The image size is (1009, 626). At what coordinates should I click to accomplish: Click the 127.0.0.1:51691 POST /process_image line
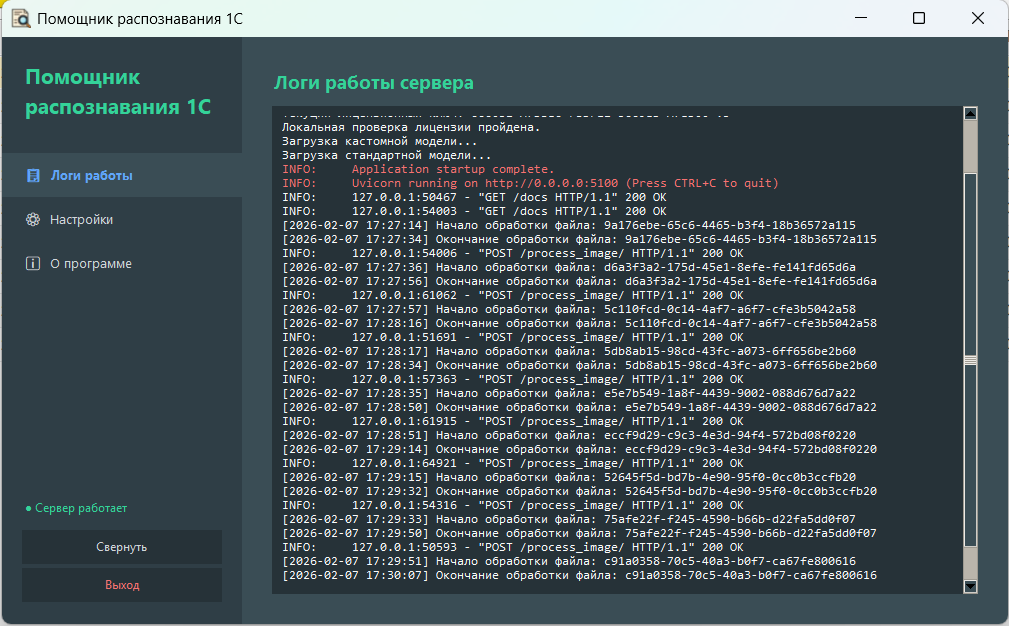[x=512, y=337]
